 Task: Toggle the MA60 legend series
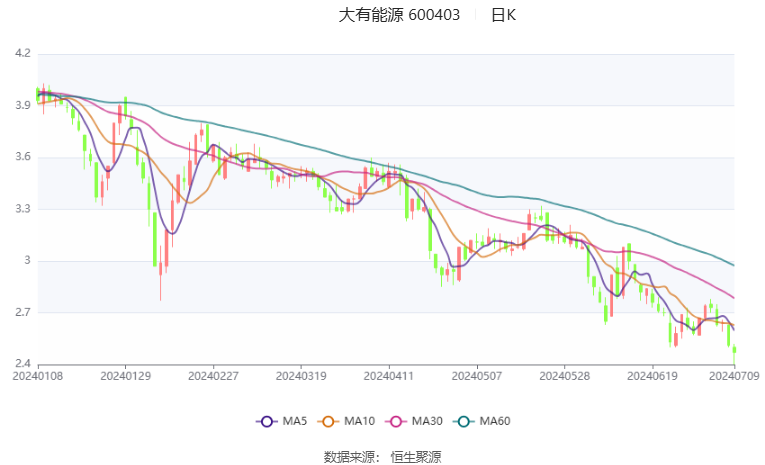482,421
